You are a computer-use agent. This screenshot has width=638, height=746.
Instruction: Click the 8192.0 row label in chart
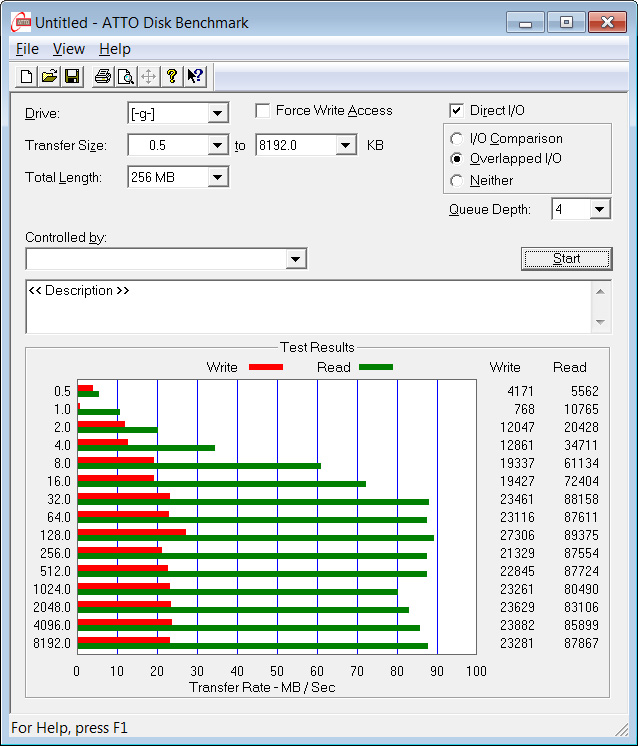pos(52,643)
